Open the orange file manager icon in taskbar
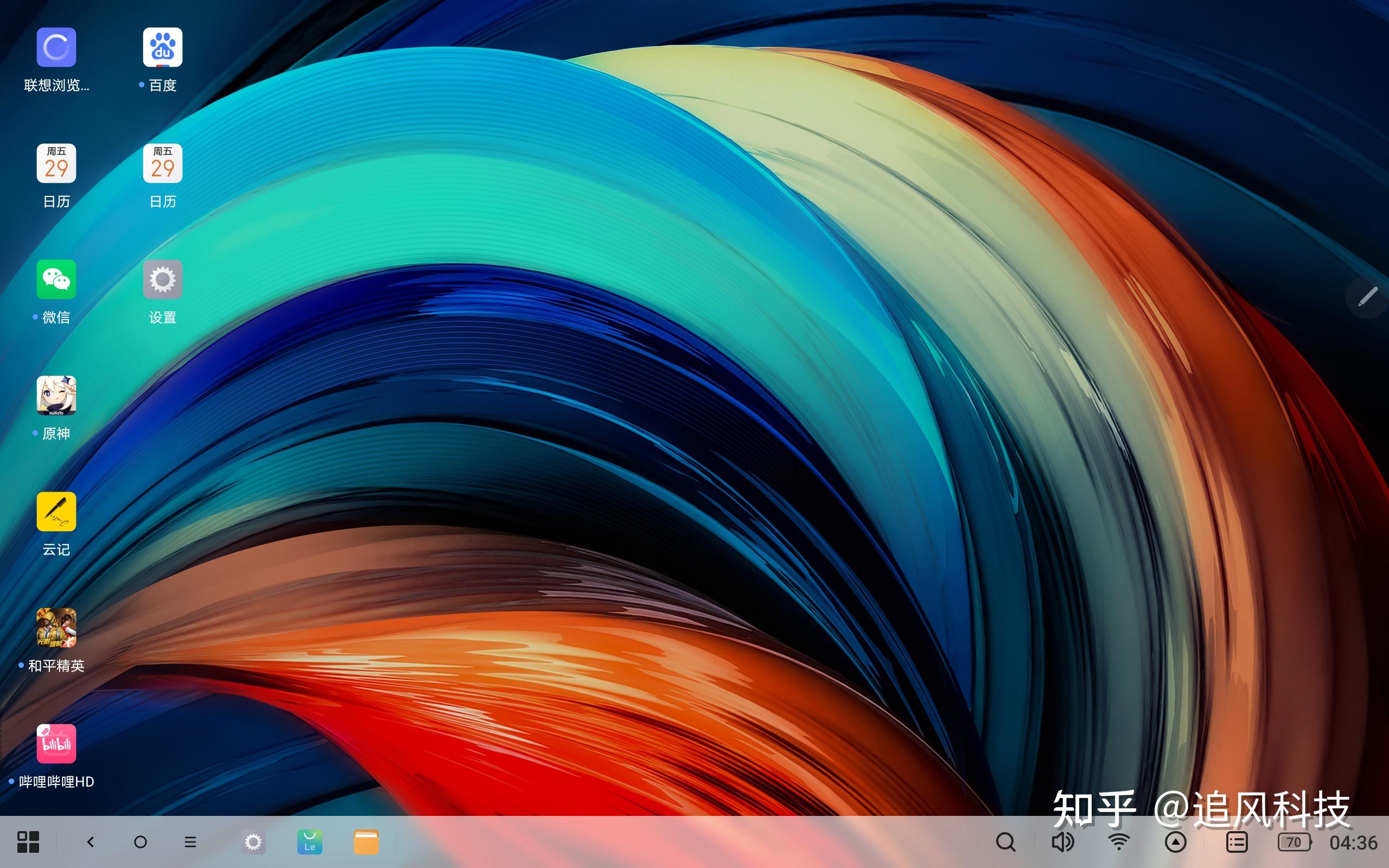1389x868 pixels. [x=366, y=842]
